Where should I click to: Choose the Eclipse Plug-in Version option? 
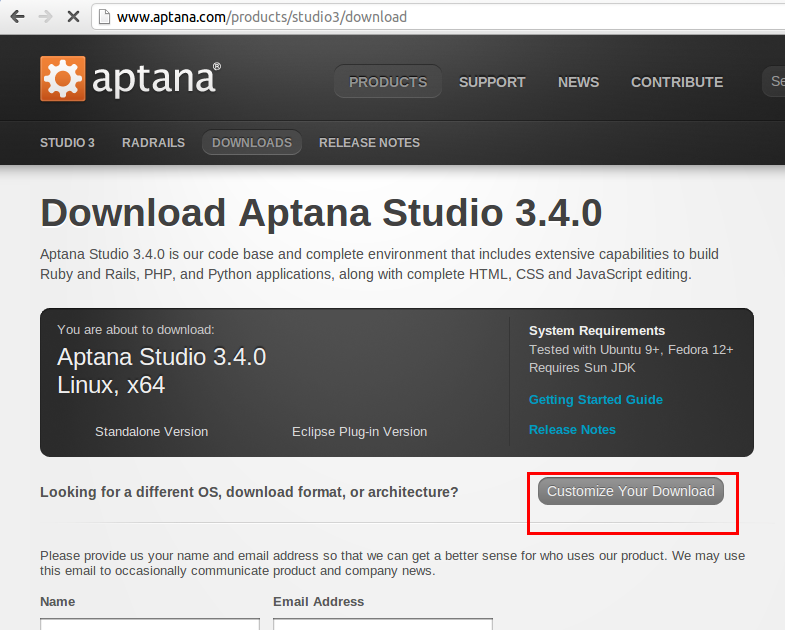(x=359, y=432)
